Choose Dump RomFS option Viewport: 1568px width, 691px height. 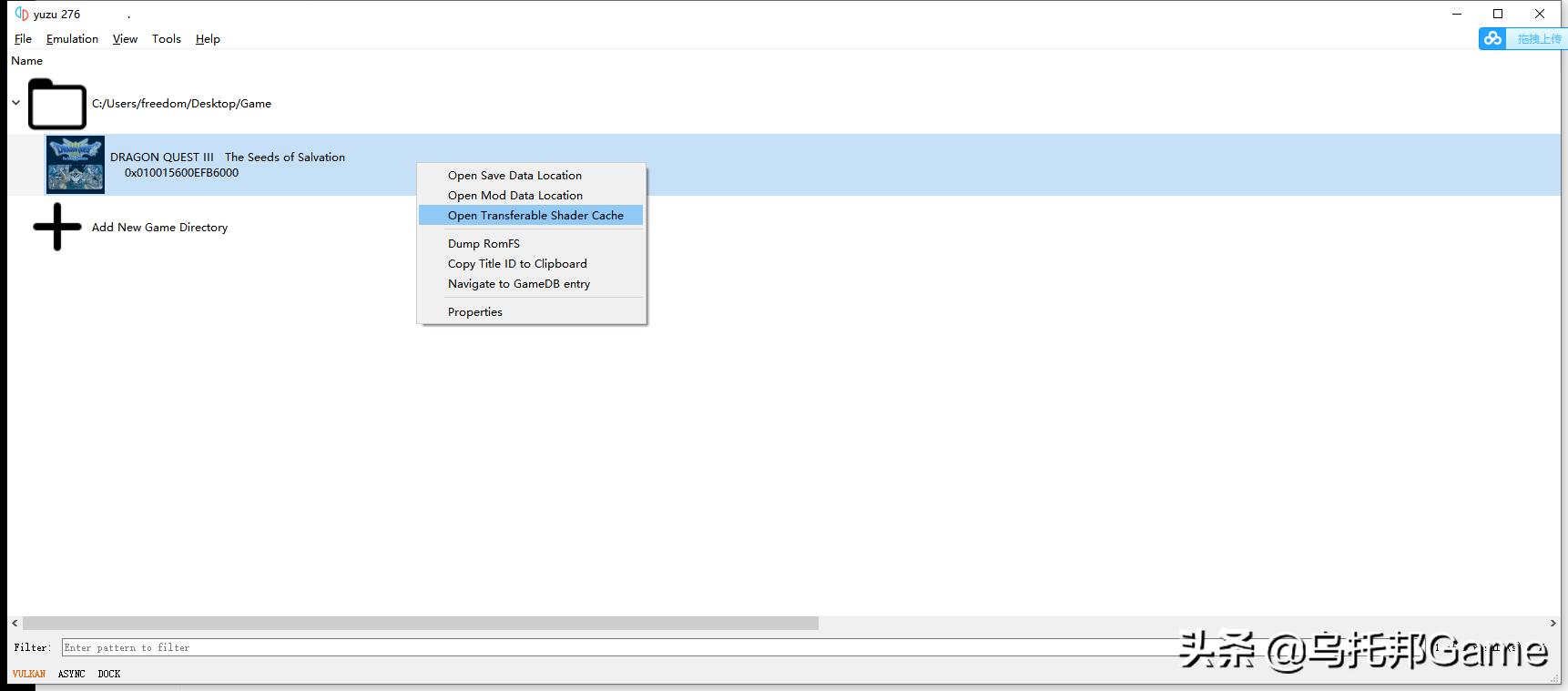(x=531, y=244)
